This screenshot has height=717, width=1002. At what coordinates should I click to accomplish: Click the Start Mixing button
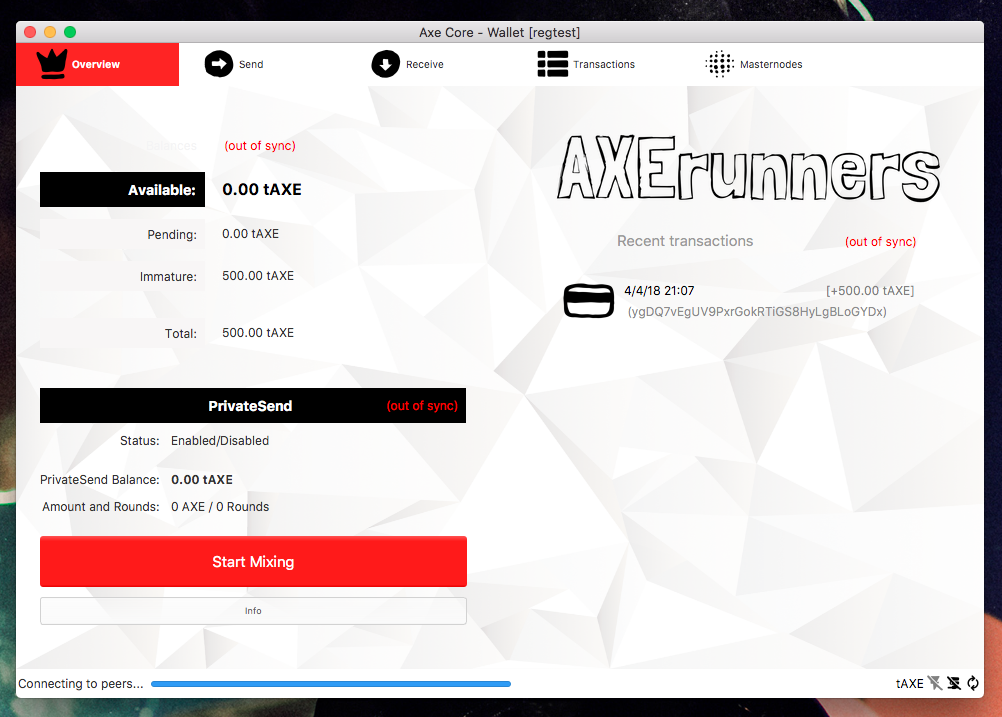point(253,562)
